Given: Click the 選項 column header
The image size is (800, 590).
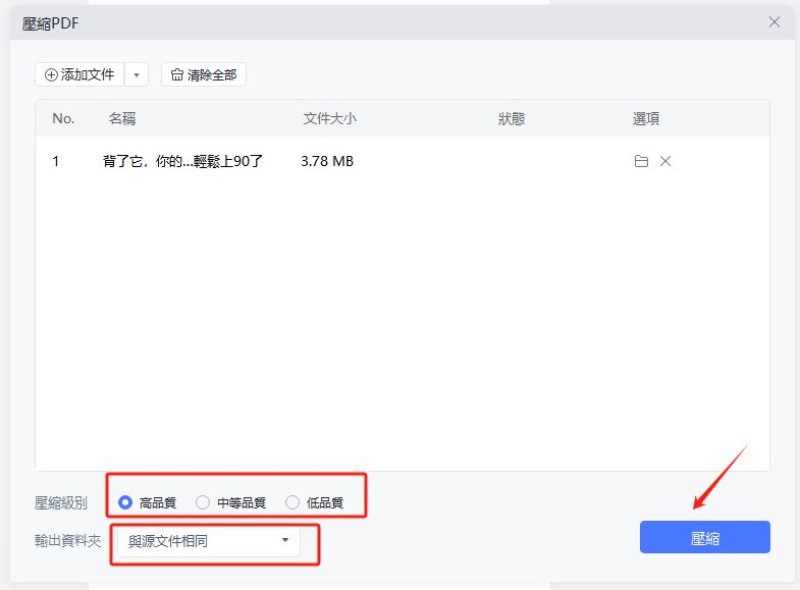Looking at the screenshot, I should point(646,119).
